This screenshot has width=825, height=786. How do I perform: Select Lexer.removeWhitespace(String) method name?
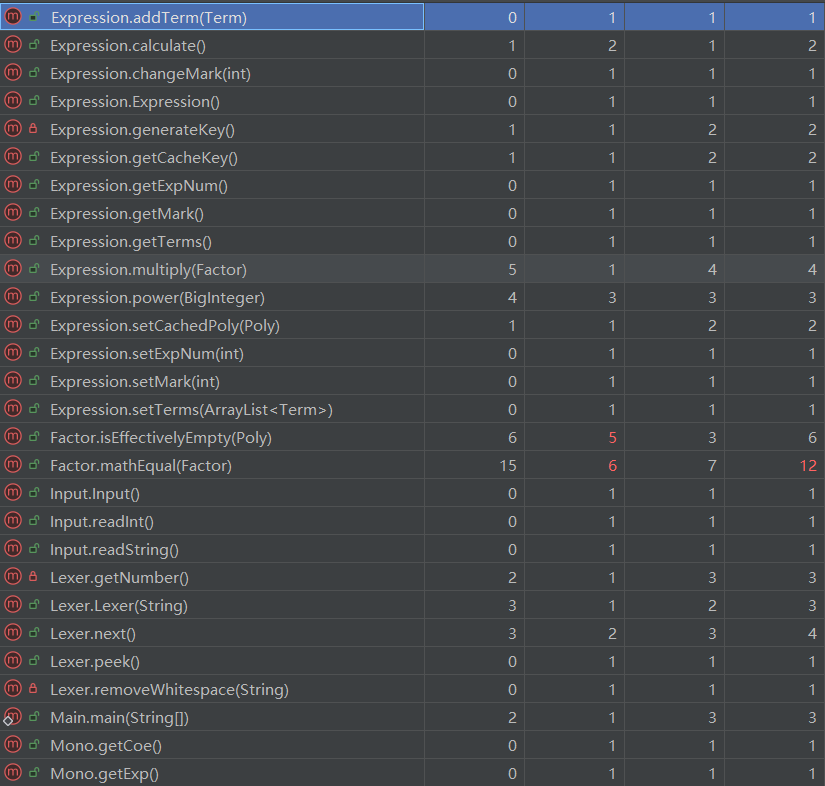point(169,690)
